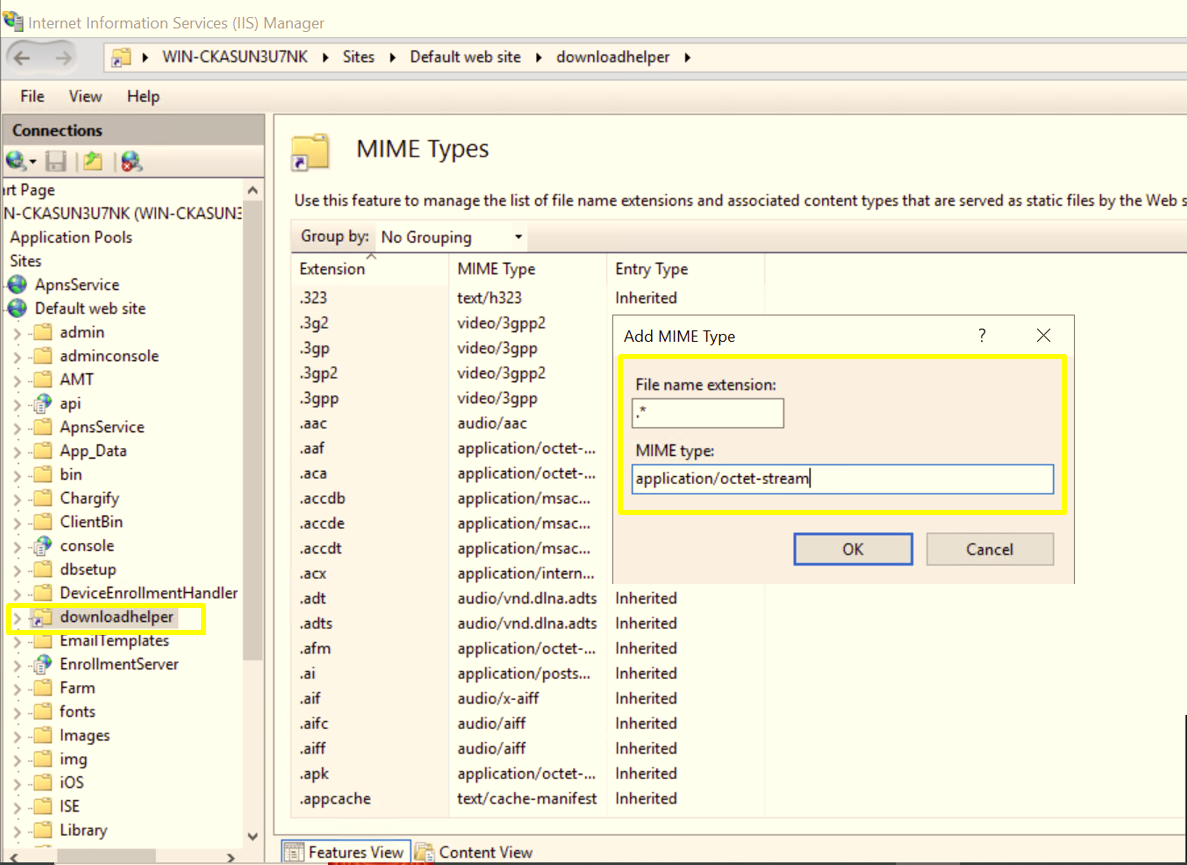1187x865 pixels.
Task: Click the EnrollmentServer application icon
Action: tap(42, 665)
